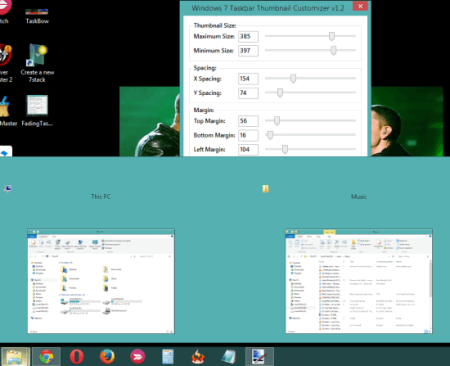Adjust the Top Margin slider

(277, 121)
